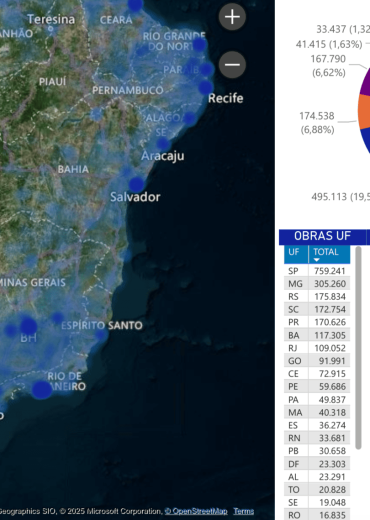Click the OBRAS UF table scrollbar
Viewport: 370px width, 520px height.
(x=358, y=348)
